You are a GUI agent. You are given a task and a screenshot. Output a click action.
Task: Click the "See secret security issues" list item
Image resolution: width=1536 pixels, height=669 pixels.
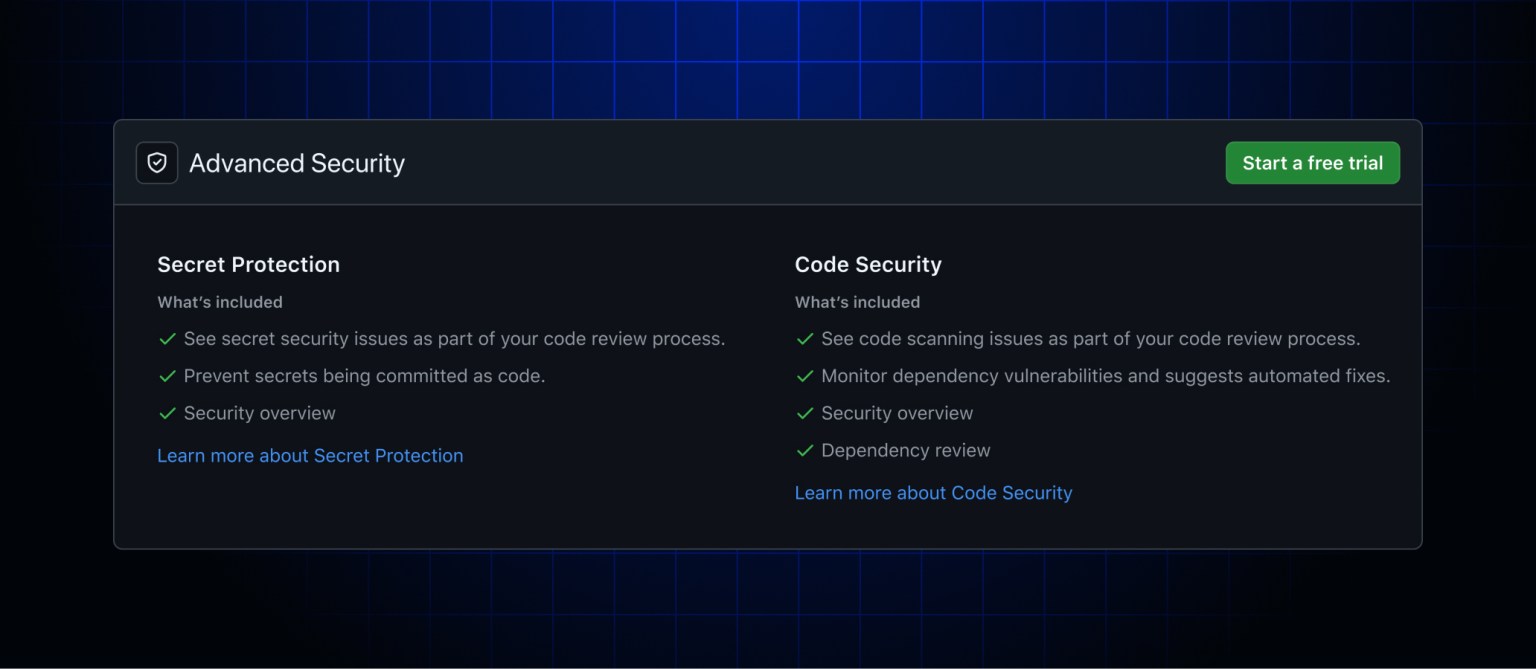[x=454, y=339]
